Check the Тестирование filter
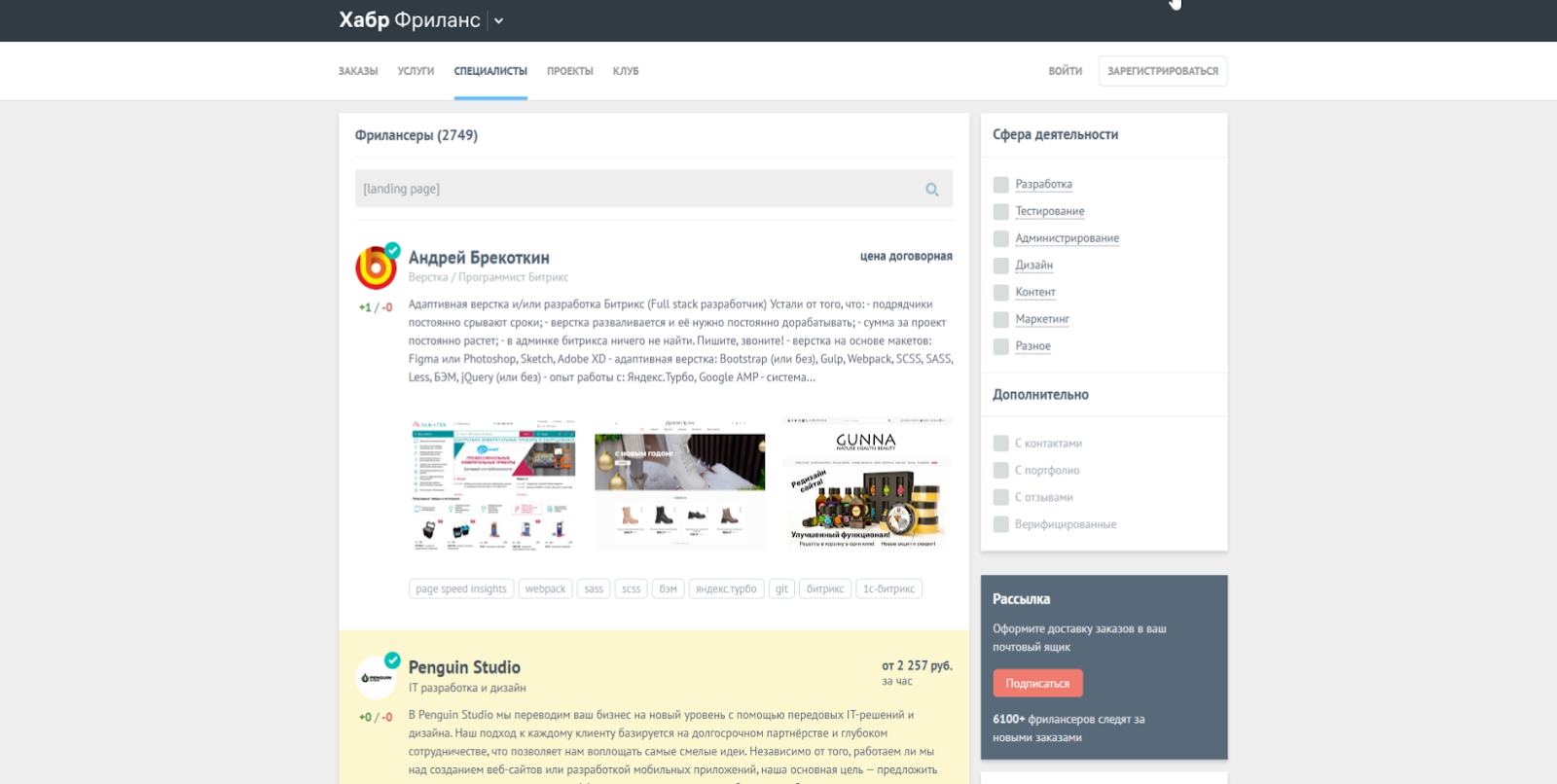 (1000, 212)
